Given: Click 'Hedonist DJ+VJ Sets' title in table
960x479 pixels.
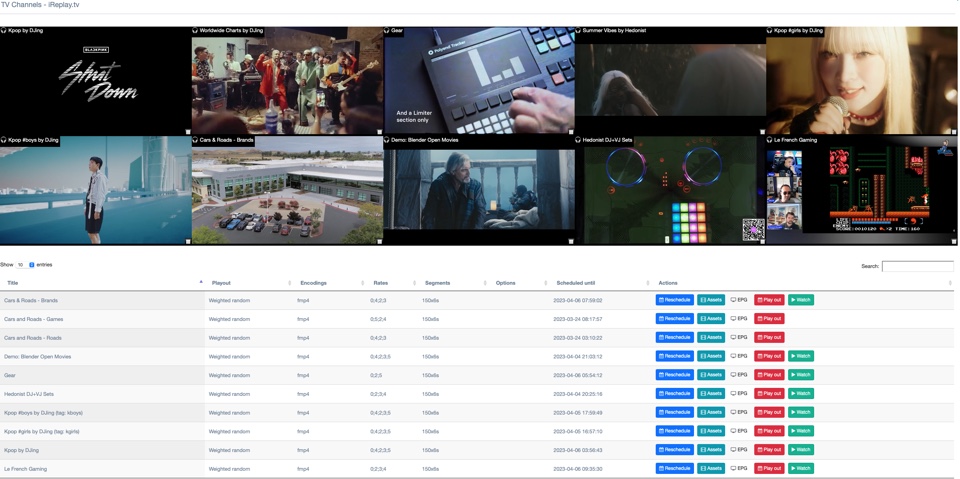Looking at the screenshot, I should [x=29, y=394].
